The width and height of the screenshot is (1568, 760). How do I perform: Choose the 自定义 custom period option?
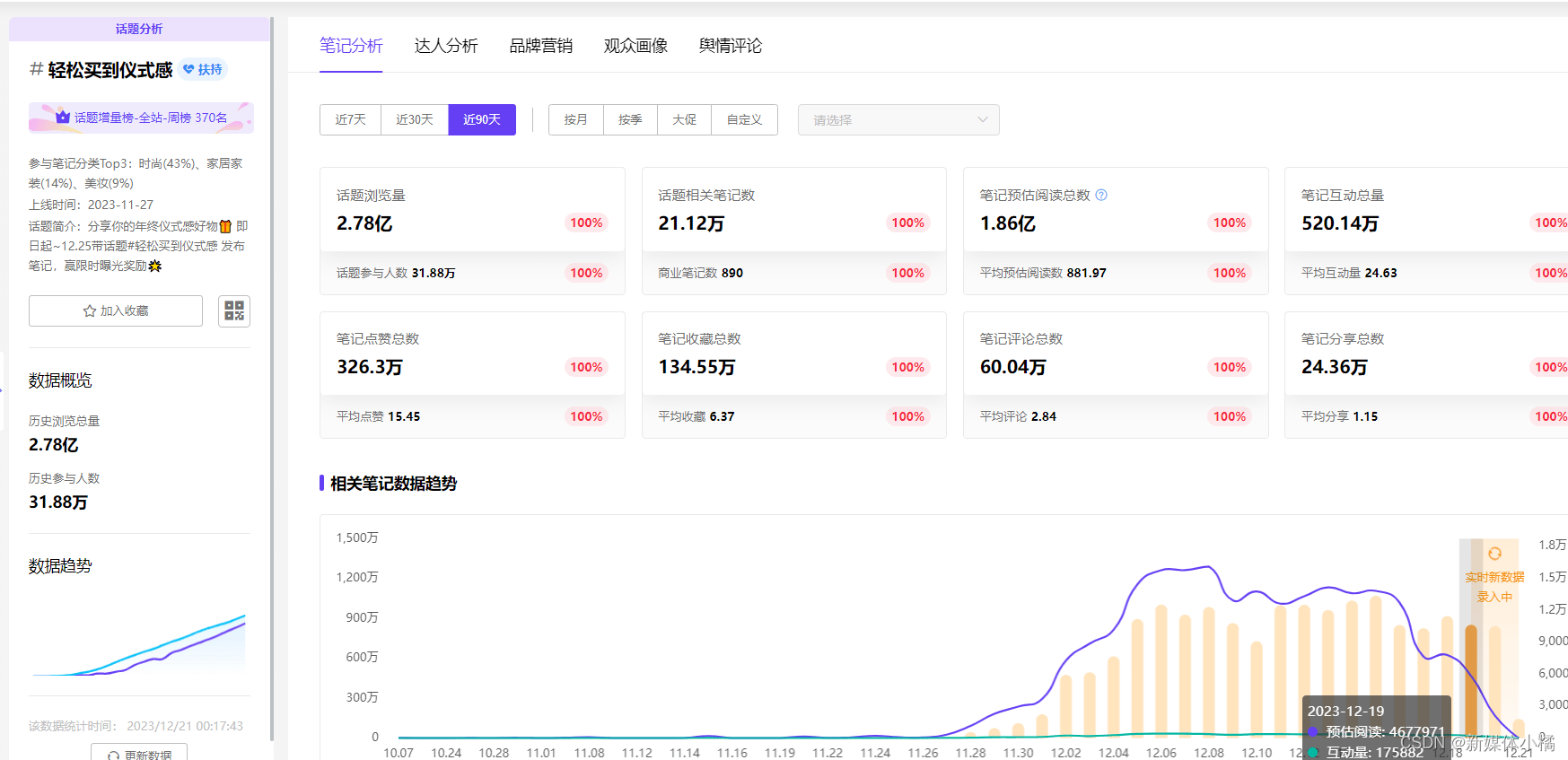(744, 119)
